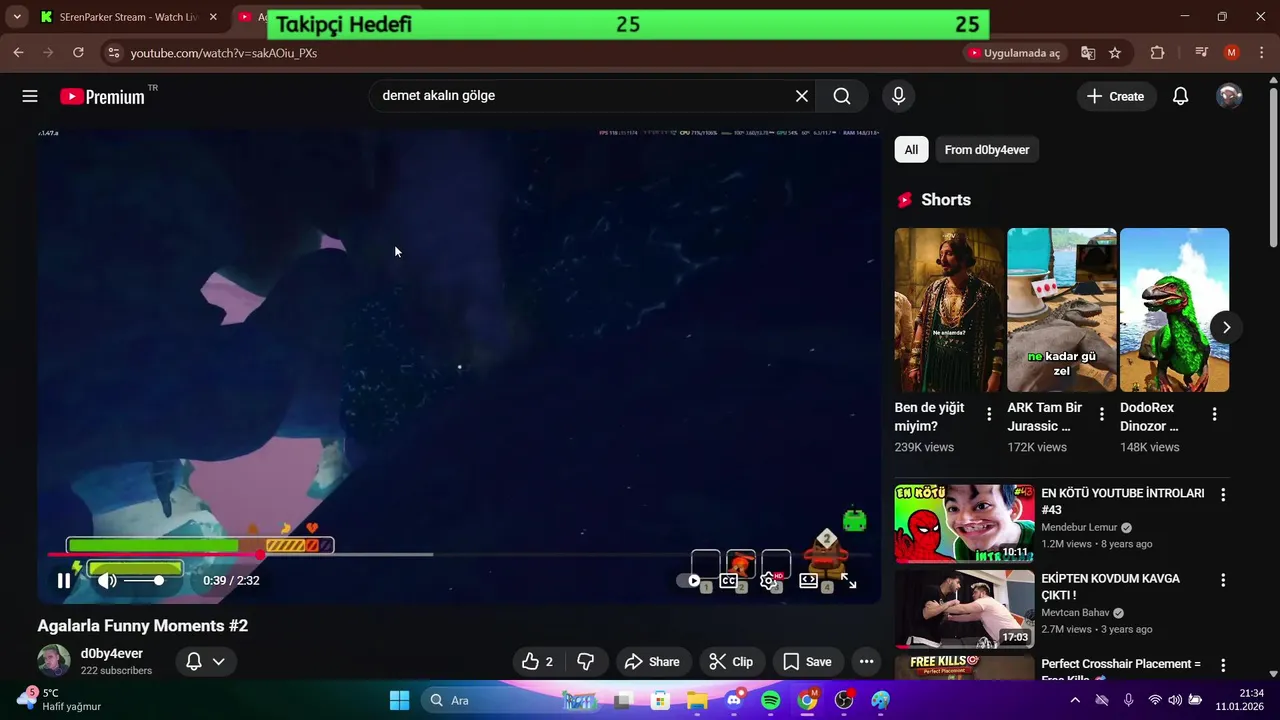This screenshot has width=1280, height=720.
Task: Open options for 'Ben de yiğit miyim?' short
Action: tap(989, 414)
